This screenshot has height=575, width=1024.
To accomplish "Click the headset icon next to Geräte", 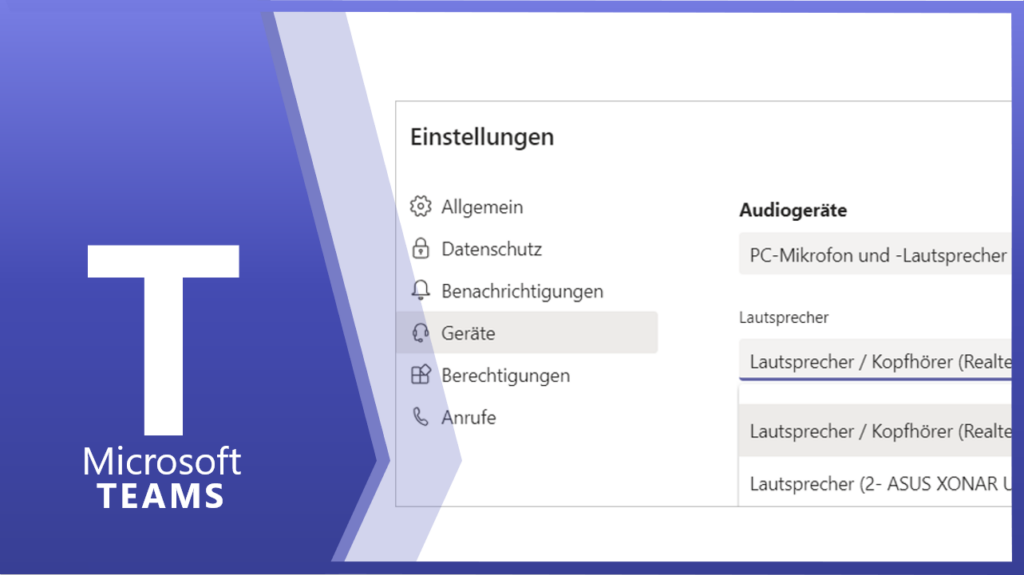I will point(421,333).
